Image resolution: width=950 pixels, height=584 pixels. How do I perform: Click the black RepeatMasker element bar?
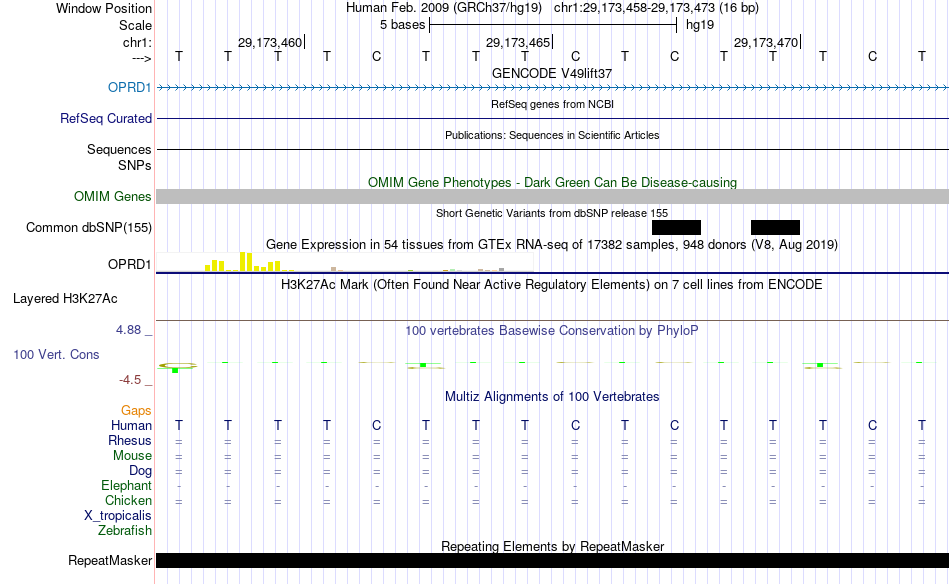553,560
